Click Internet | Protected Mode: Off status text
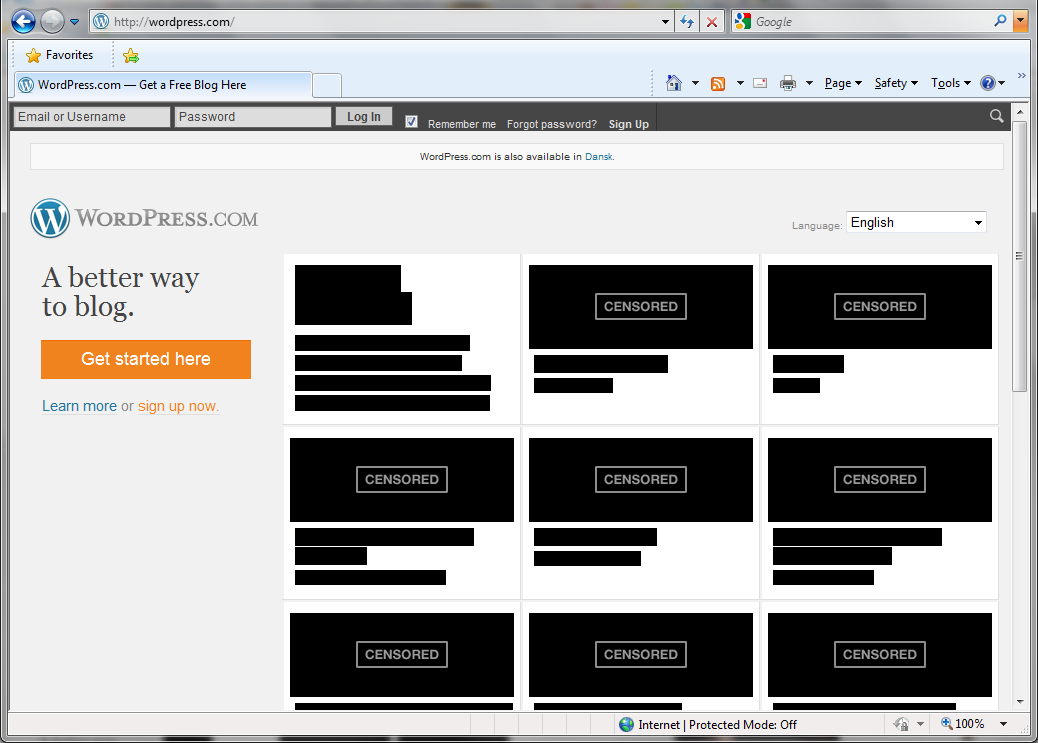Viewport: 1038px width, 743px height. click(718, 724)
